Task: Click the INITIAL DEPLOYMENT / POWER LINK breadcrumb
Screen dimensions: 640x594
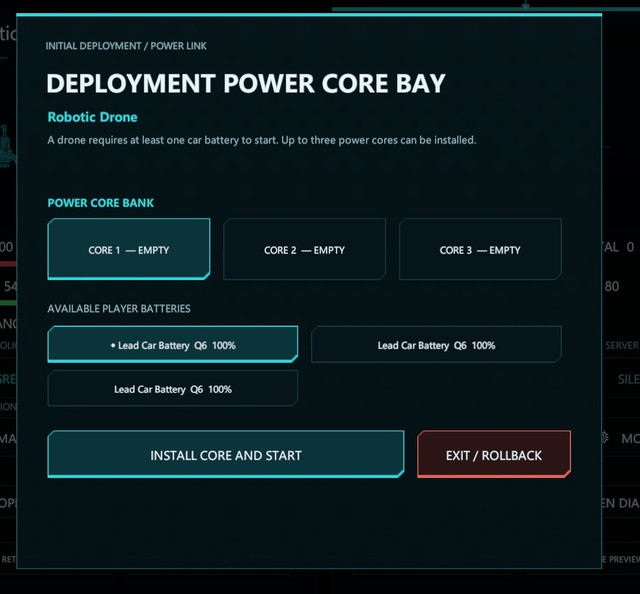Action: (x=126, y=46)
